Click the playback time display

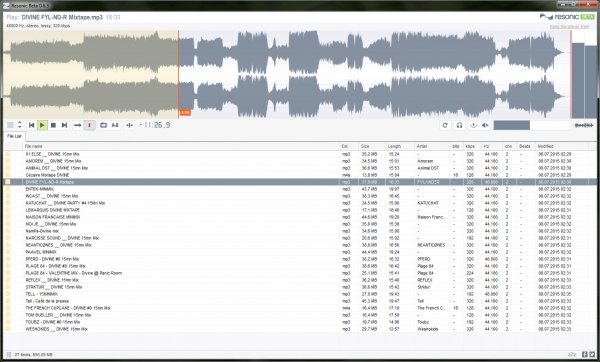click(x=155, y=125)
